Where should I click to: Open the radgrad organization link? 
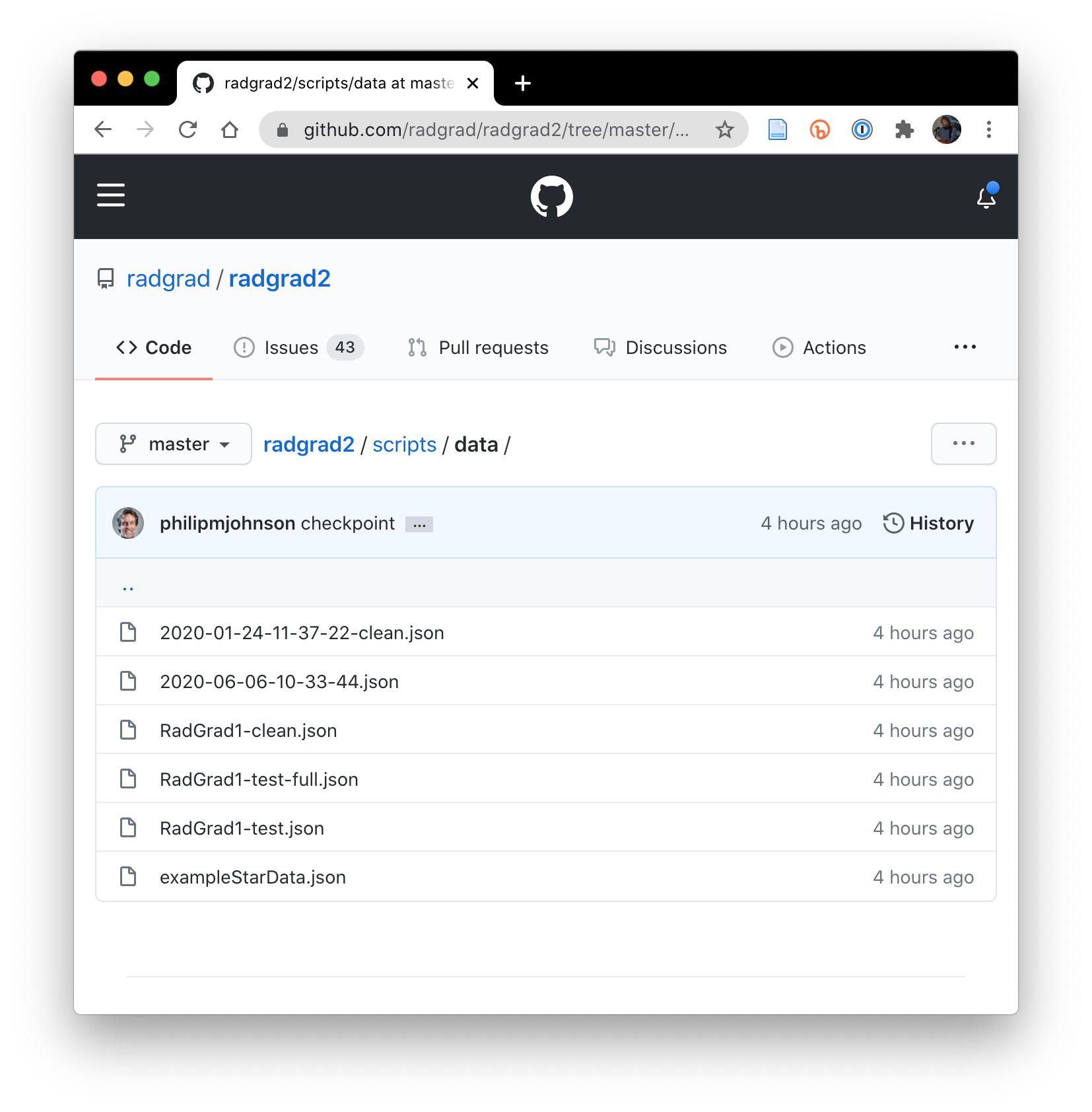(168, 279)
